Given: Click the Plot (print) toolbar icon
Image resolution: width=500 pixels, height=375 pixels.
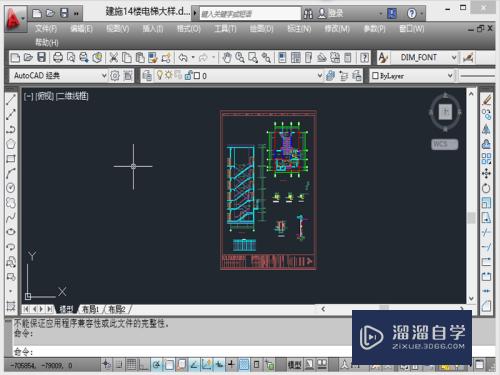Looking at the screenshot, I should click(x=58, y=58).
